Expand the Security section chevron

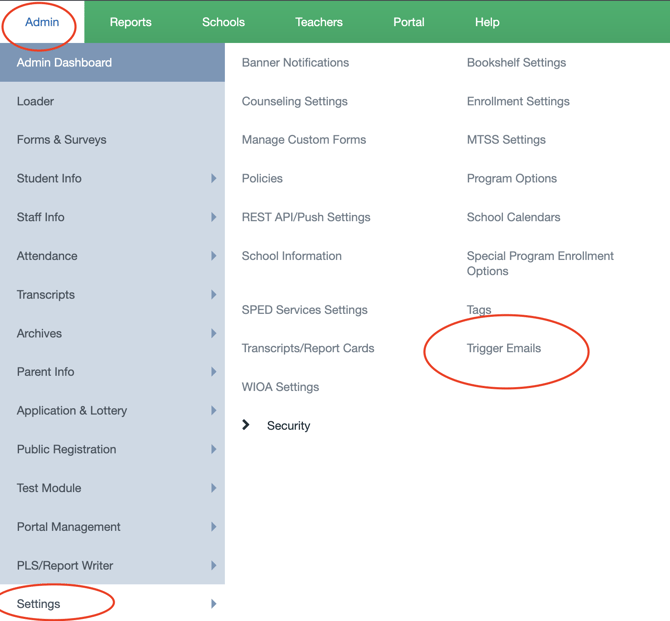tap(246, 425)
